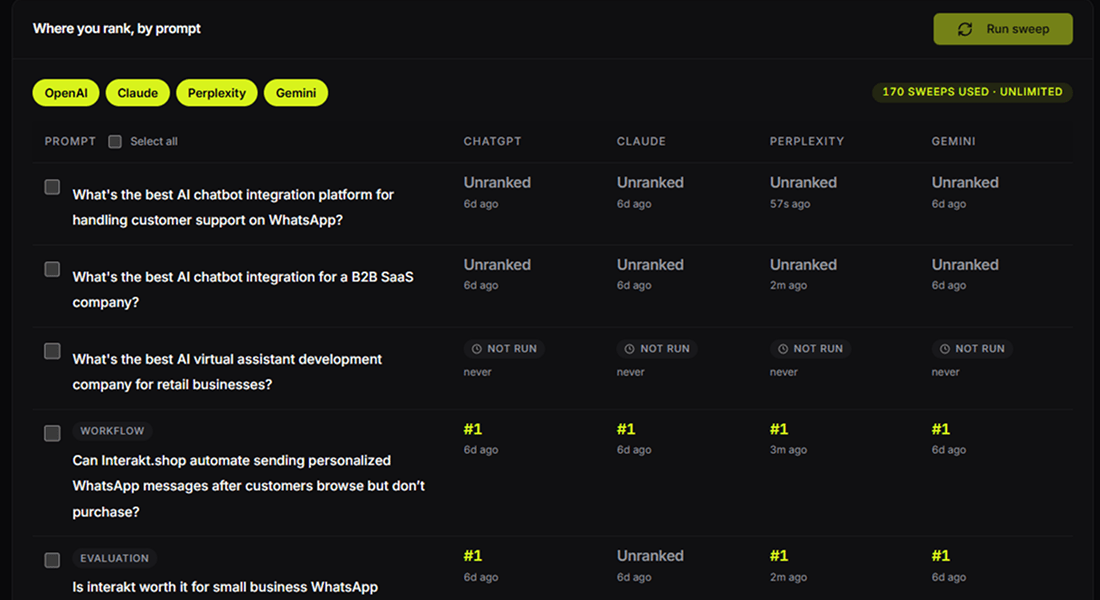The image size is (1100, 600).
Task: Click Perplexity #1 rank for interakt worth it prompt
Action: 779,556
